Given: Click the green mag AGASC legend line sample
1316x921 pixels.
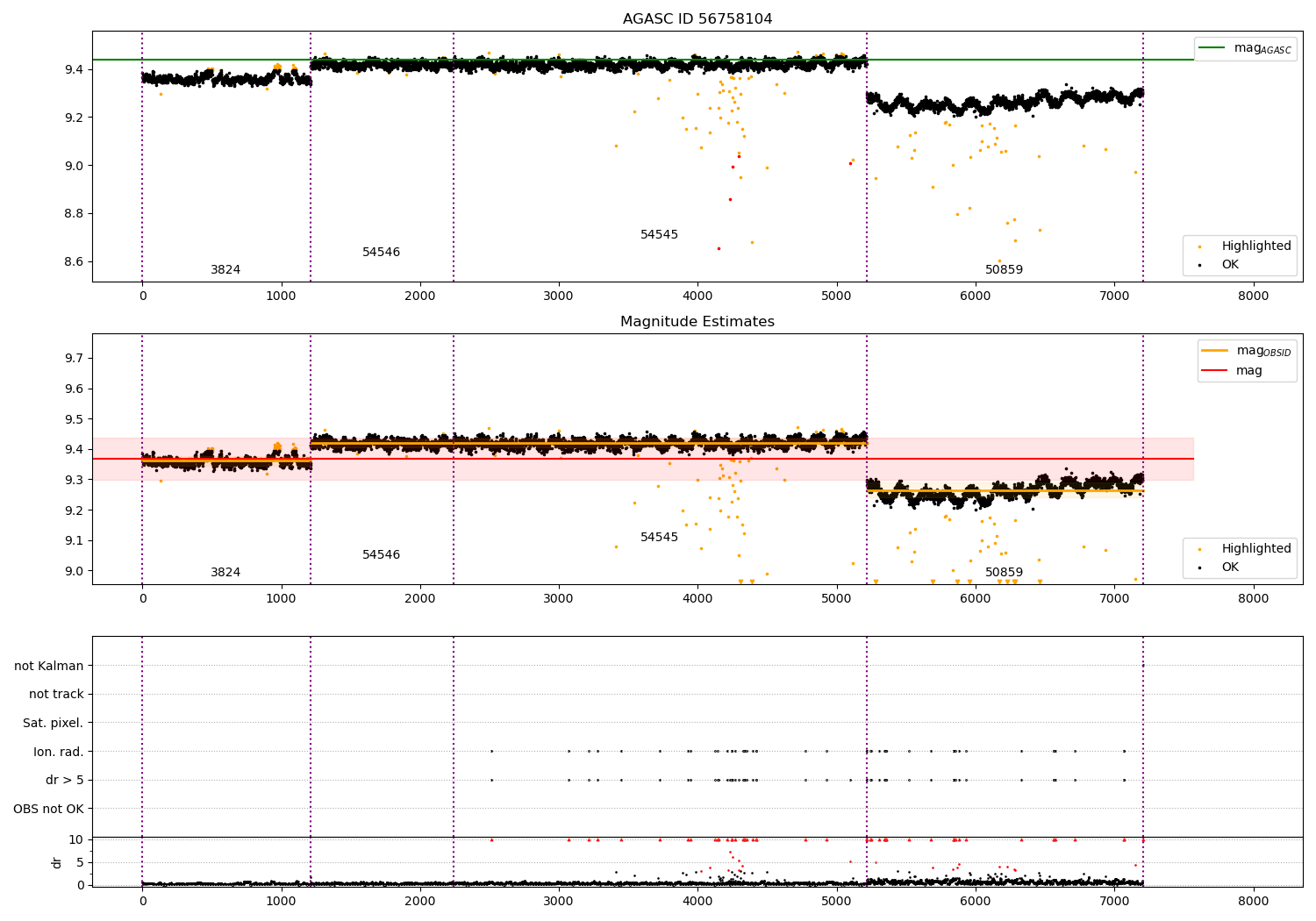Looking at the screenshot, I should click(x=1212, y=48).
